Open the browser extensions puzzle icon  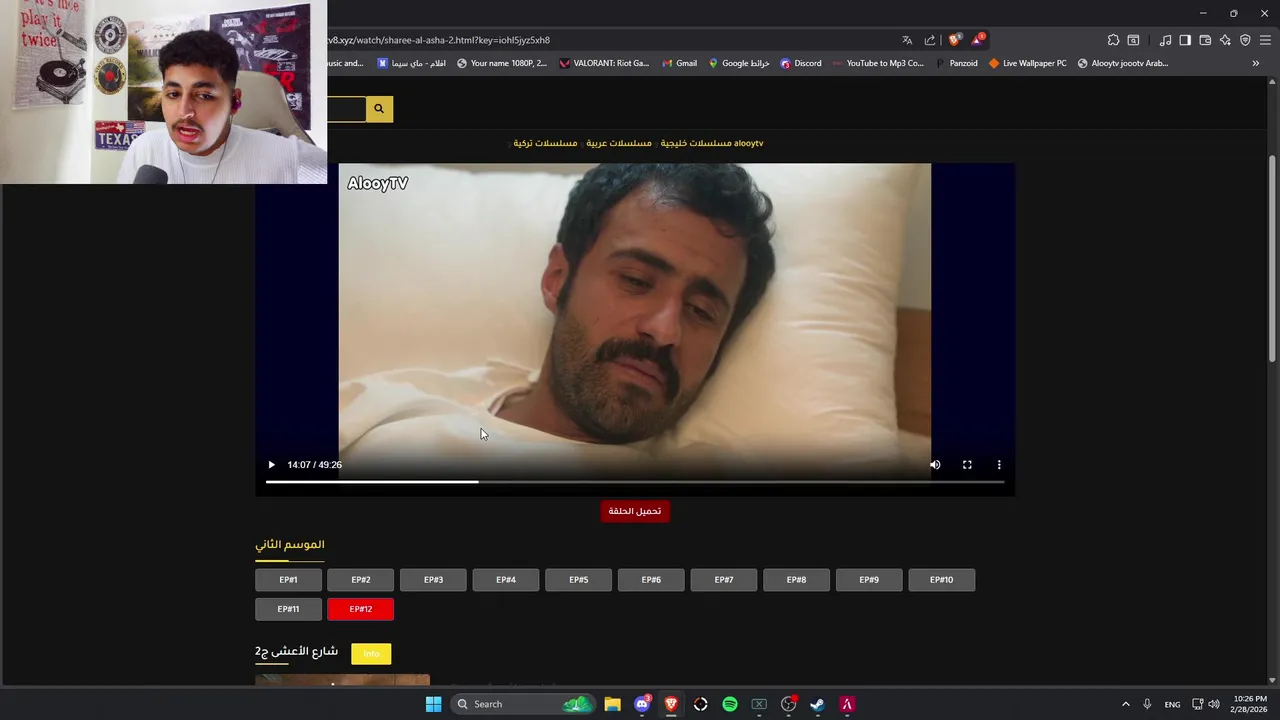coord(1113,40)
